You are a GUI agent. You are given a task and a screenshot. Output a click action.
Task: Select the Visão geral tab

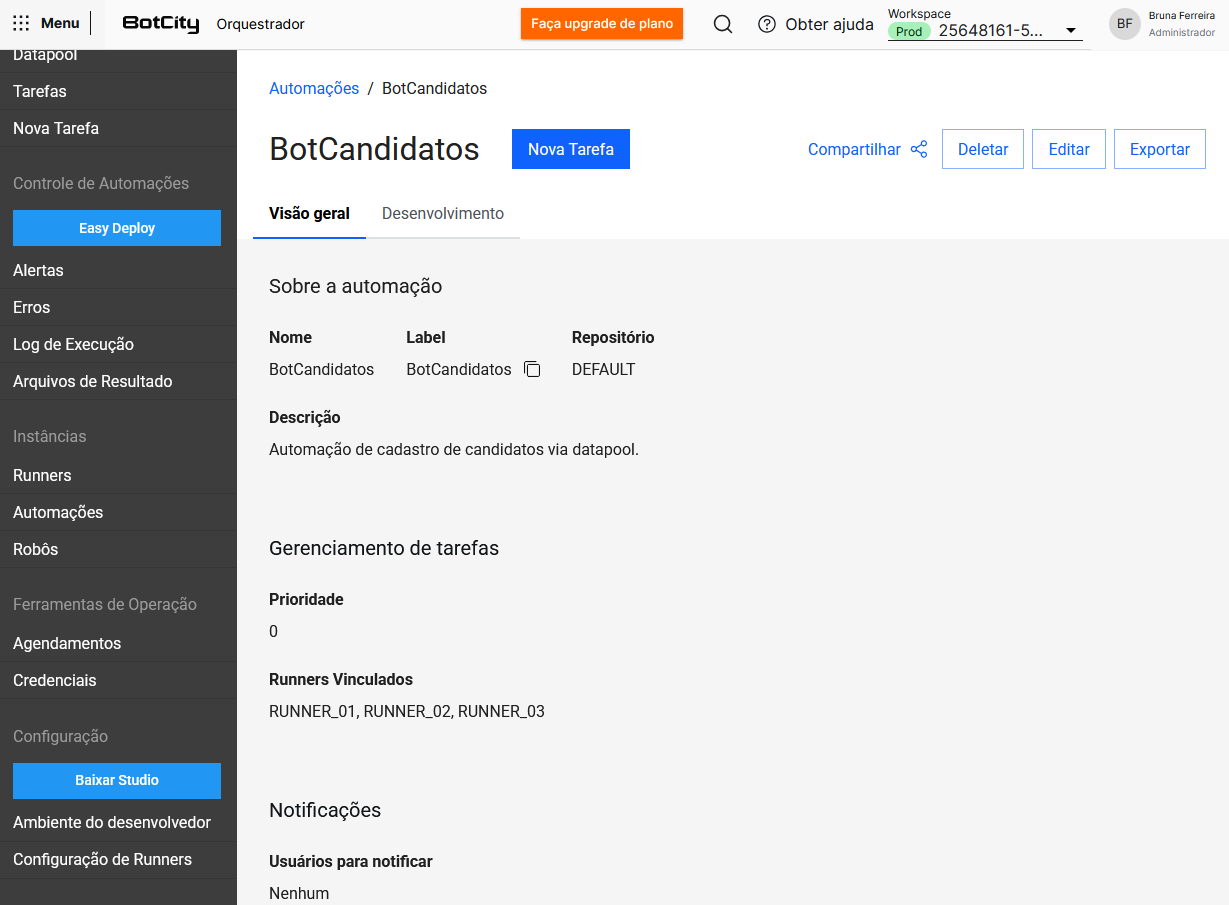(309, 214)
